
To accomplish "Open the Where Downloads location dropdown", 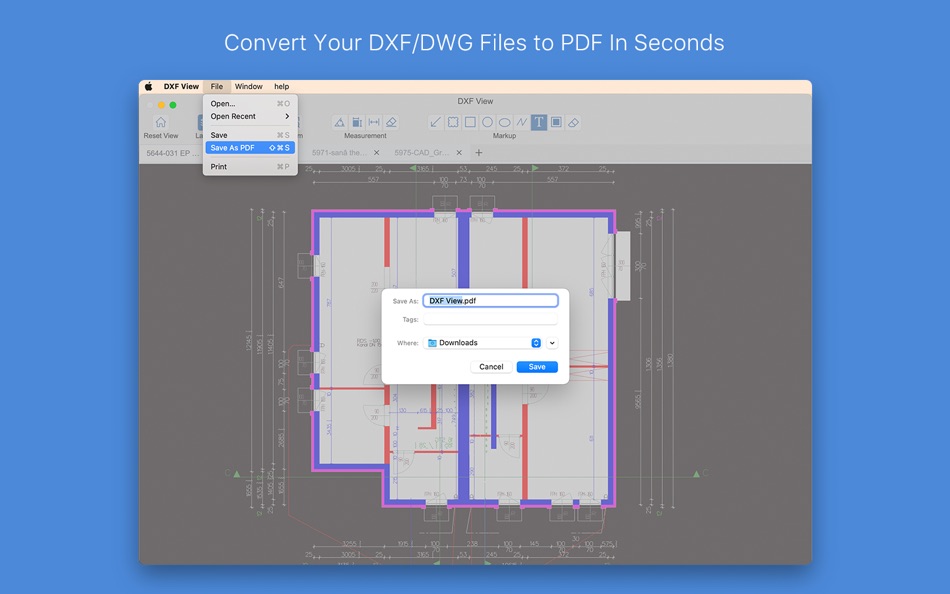I will click(483, 343).
